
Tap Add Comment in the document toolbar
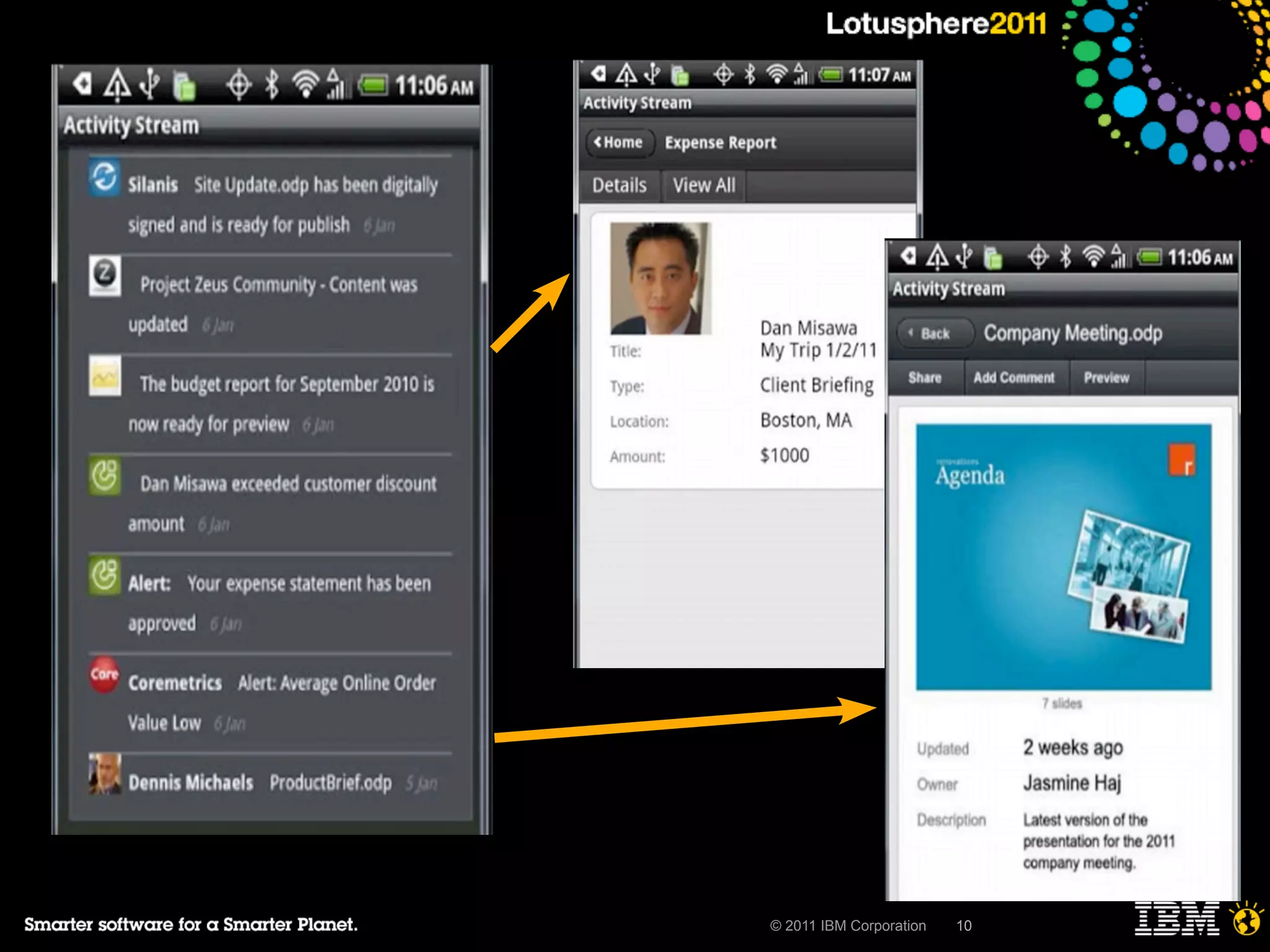click(x=1014, y=377)
